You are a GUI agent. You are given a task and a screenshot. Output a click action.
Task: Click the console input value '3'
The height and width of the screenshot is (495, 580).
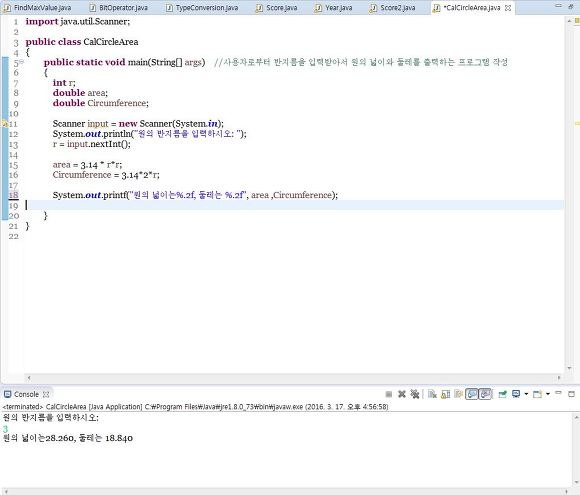(x=5, y=428)
